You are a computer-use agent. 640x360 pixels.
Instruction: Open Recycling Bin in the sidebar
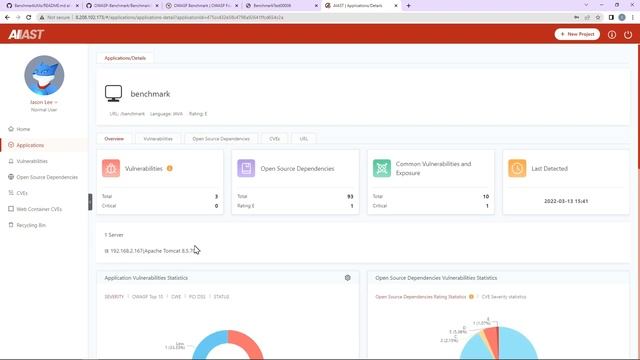pyautogui.click(x=31, y=225)
